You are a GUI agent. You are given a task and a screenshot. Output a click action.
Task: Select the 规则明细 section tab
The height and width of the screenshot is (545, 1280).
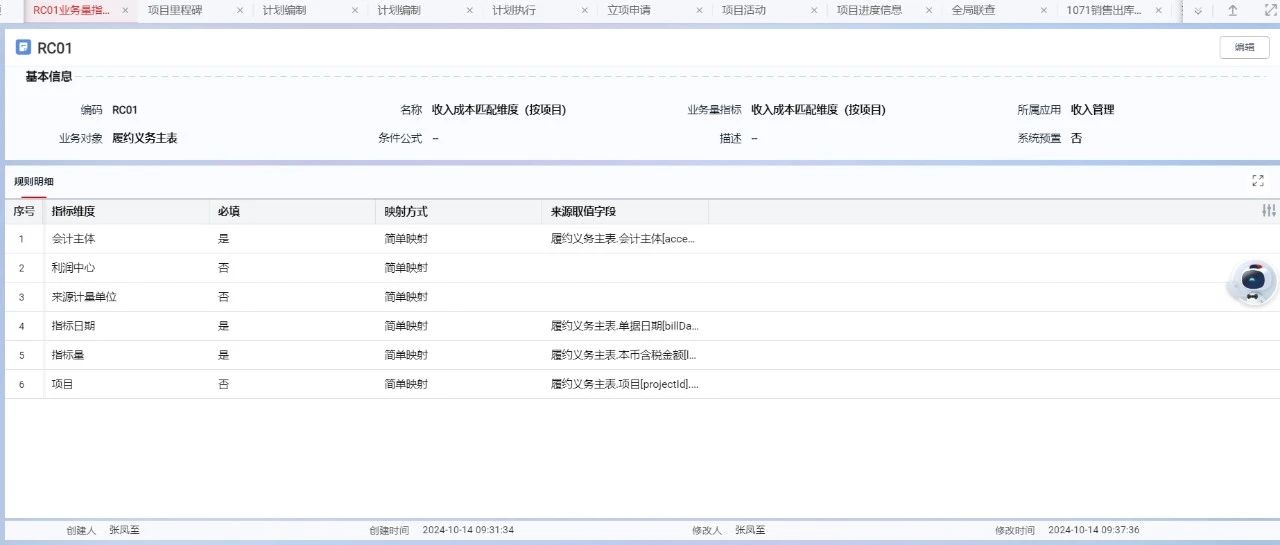tap(34, 182)
